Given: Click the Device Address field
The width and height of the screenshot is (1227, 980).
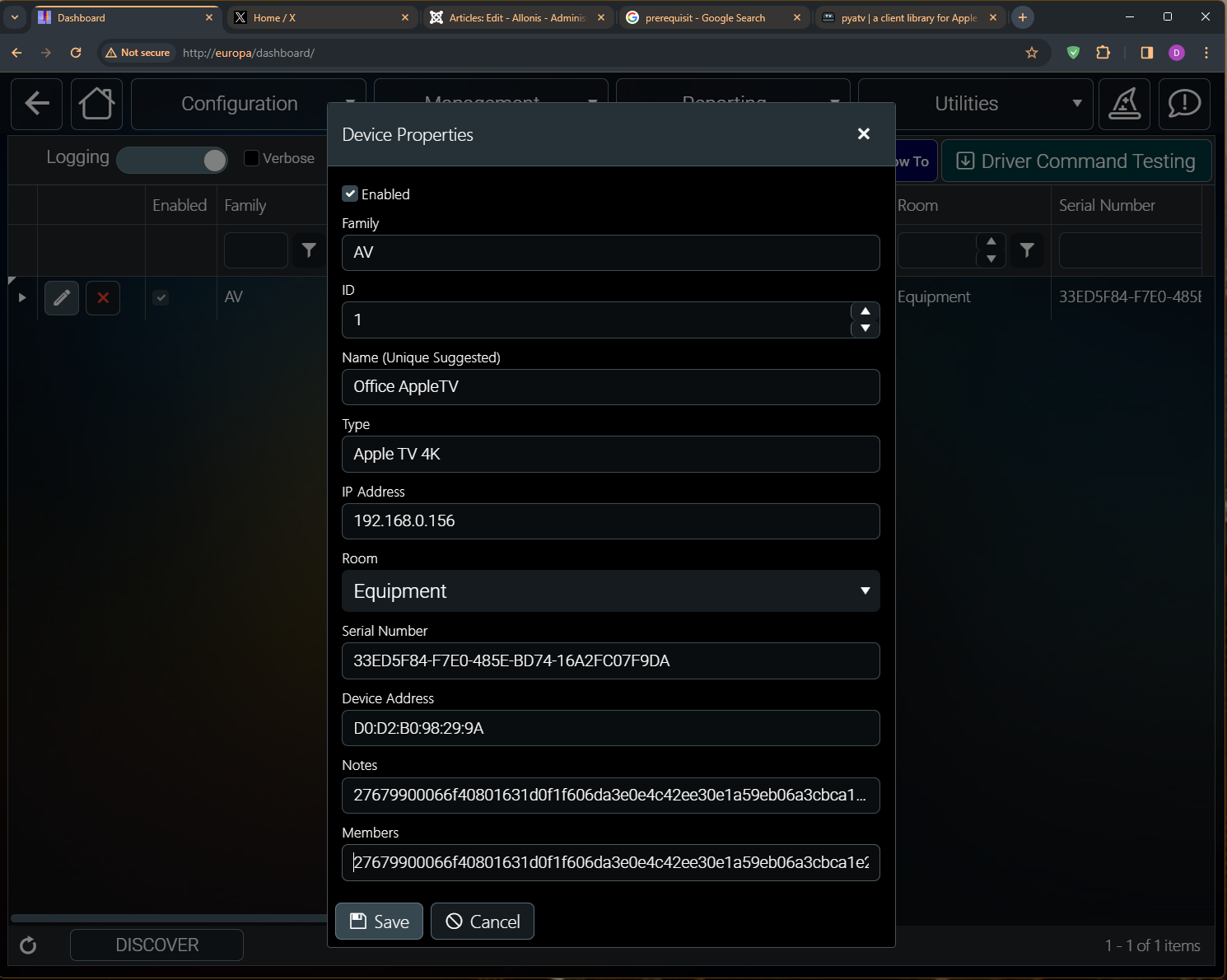Looking at the screenshot, I should coord(611,728).
